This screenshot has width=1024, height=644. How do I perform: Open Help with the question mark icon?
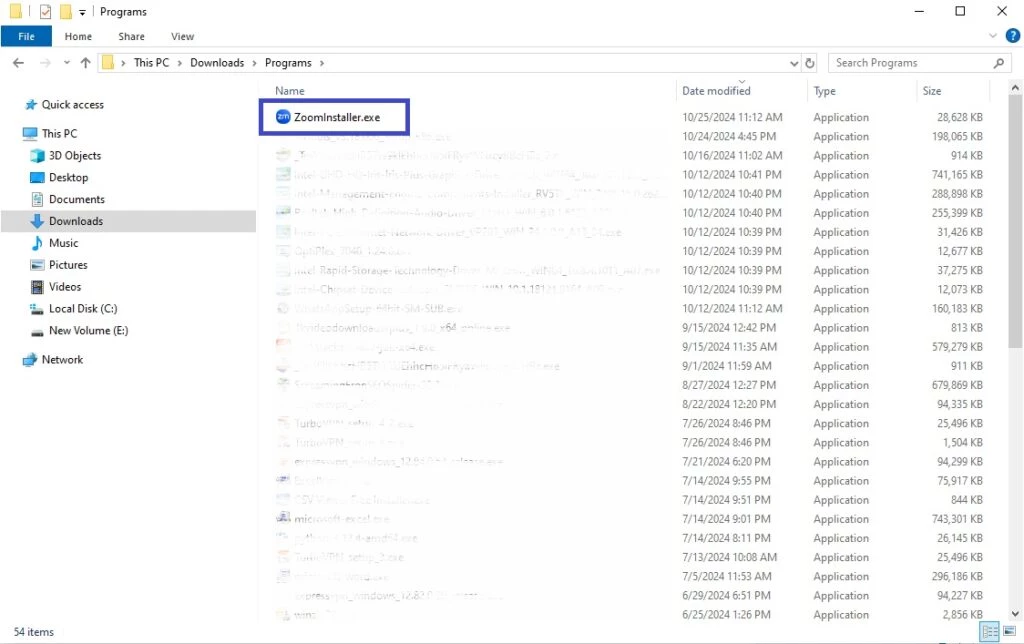coord(1011,37)
